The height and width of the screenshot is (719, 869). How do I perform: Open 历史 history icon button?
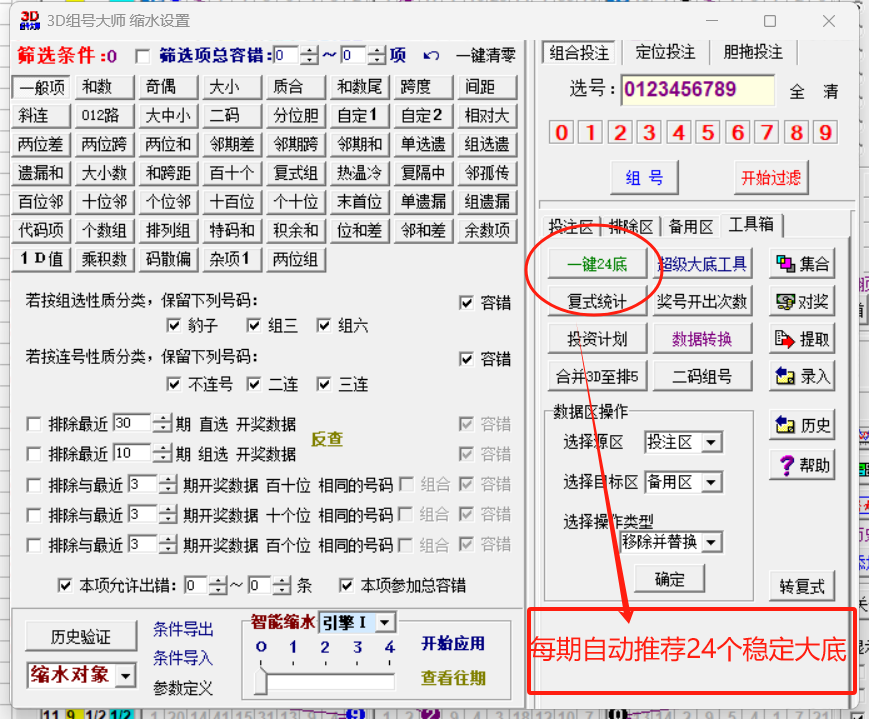(803, 425)
